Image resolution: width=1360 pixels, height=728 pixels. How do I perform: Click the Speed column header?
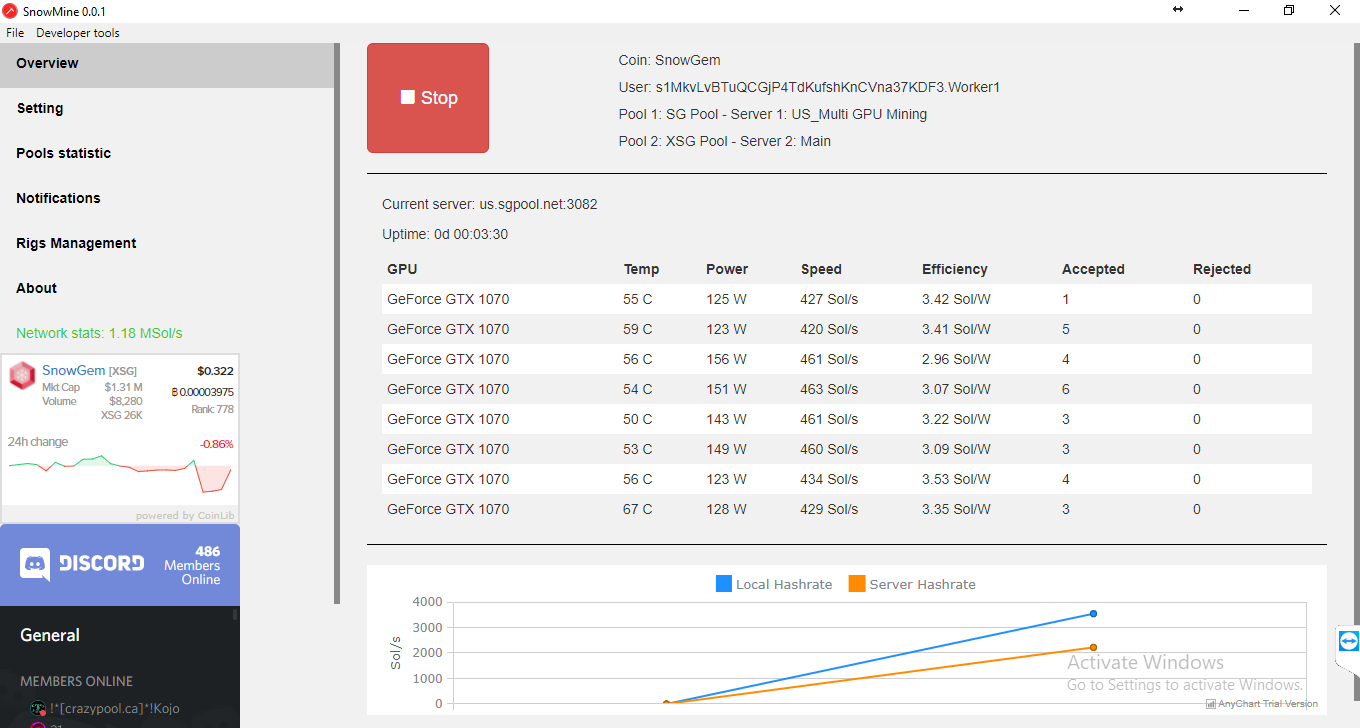[821, 269]
